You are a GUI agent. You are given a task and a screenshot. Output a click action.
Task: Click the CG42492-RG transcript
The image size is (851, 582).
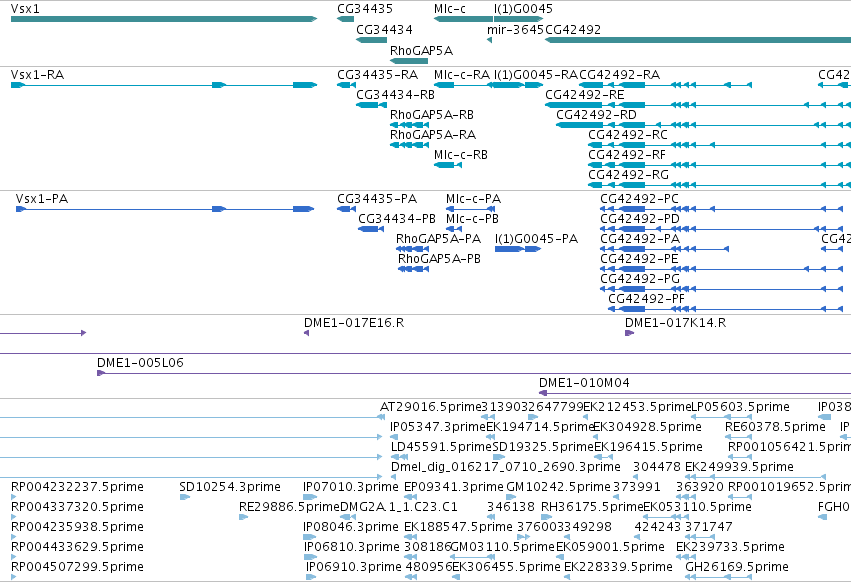(x=720, y=185)
